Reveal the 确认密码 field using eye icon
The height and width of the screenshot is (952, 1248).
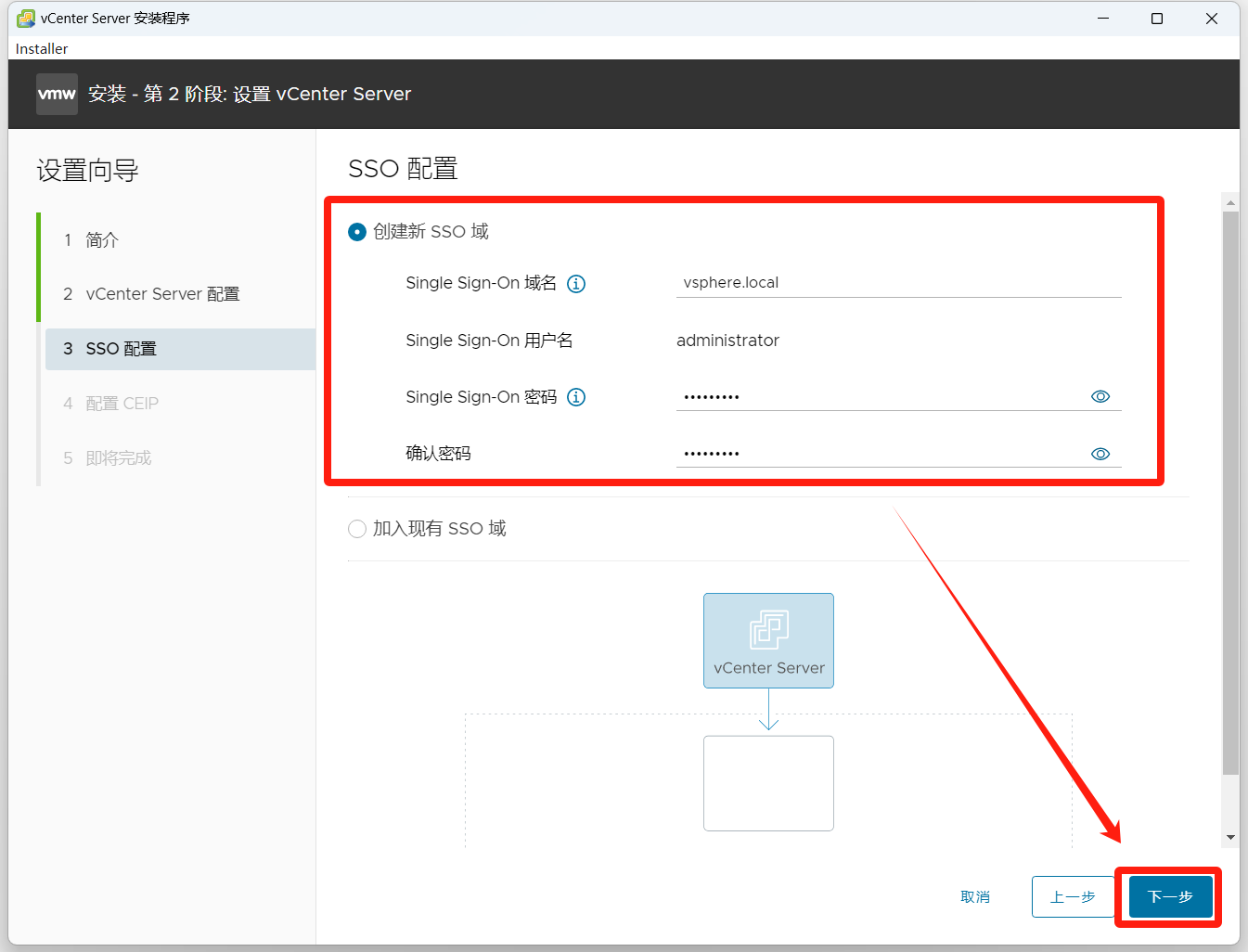[1100, 454]
